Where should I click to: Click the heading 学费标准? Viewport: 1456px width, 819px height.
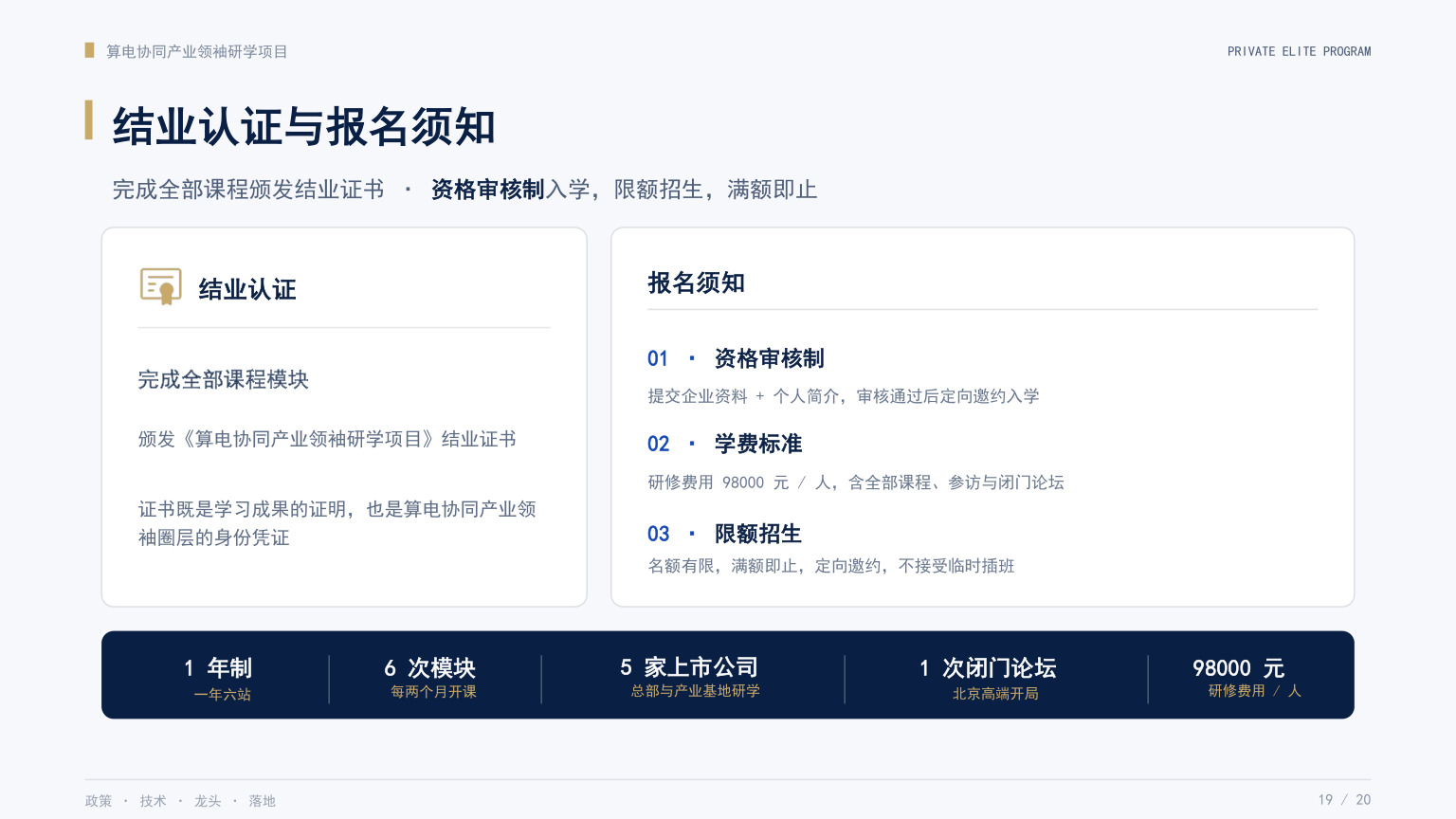click(758, 444)
